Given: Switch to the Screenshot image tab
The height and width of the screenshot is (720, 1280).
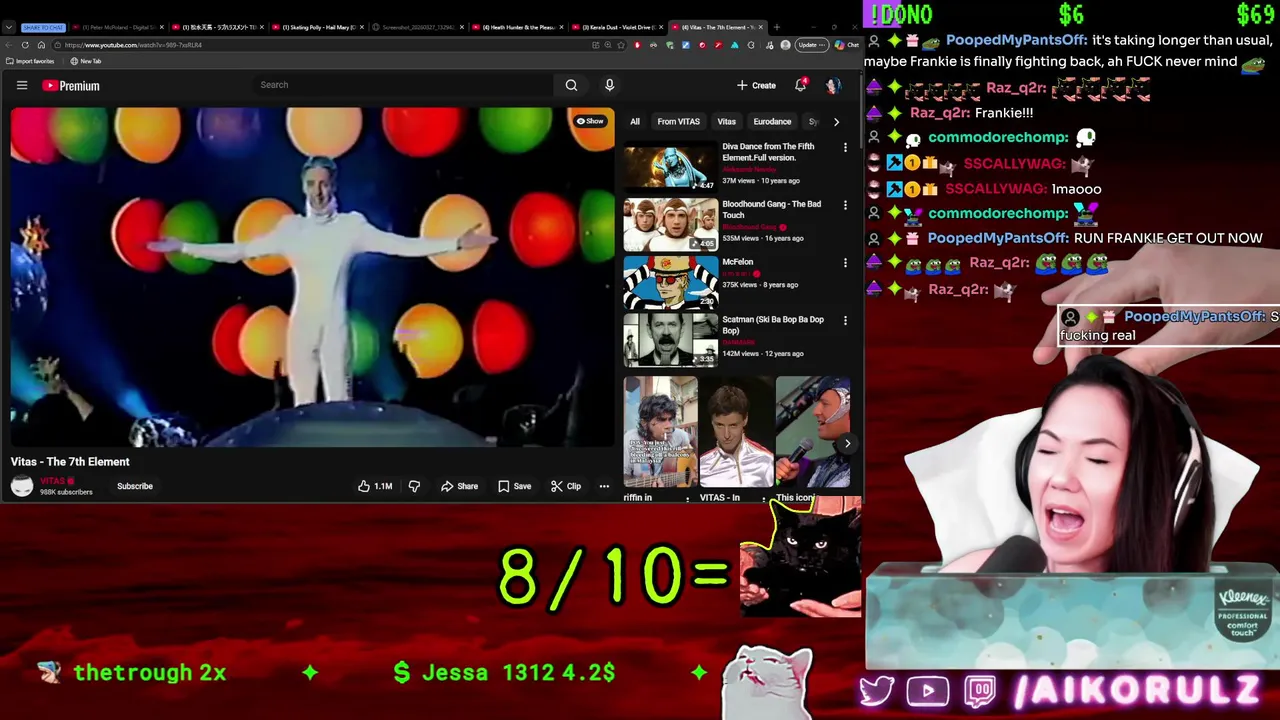Looking at the screenshot, I should click(417, 27).
